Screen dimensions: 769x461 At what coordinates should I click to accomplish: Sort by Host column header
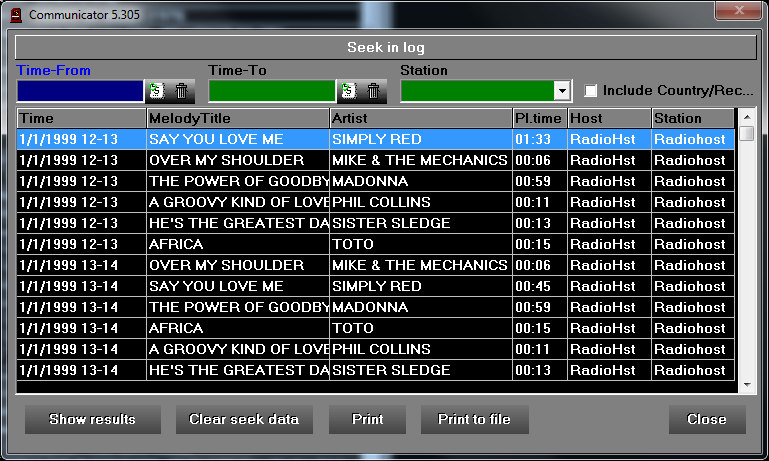click(610, 118)
